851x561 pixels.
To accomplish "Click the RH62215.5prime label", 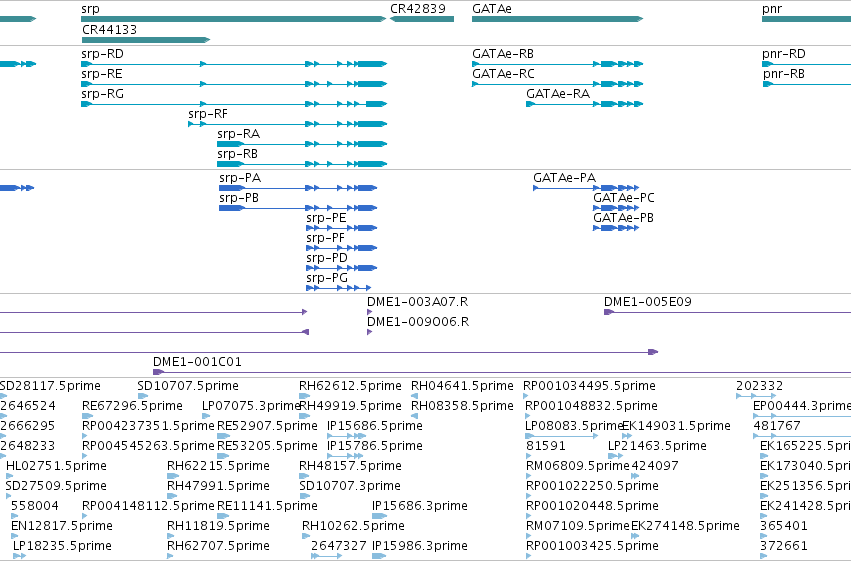I will coord(218,466).
